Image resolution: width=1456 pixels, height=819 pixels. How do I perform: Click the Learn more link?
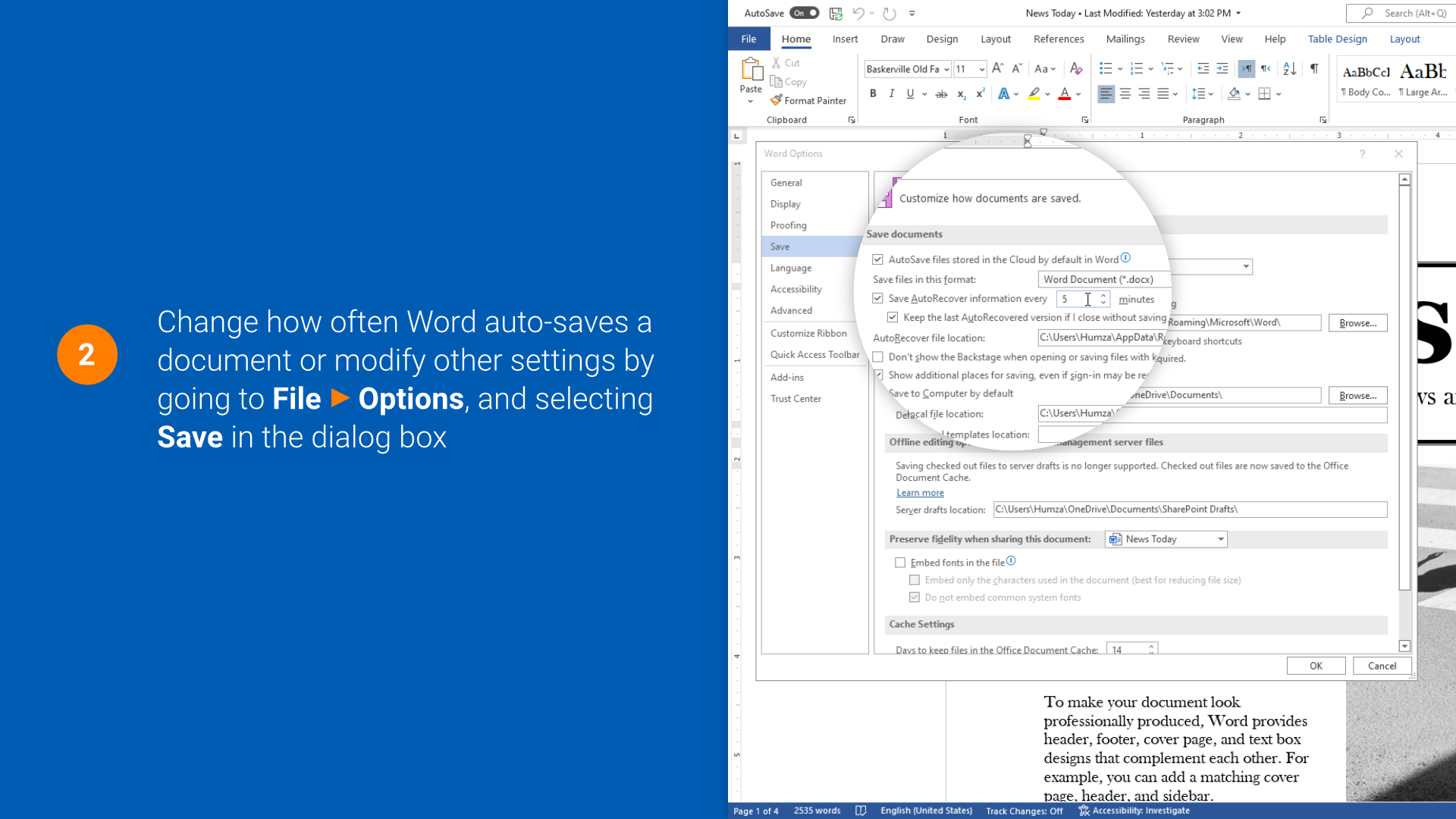[x=920, y=493]
